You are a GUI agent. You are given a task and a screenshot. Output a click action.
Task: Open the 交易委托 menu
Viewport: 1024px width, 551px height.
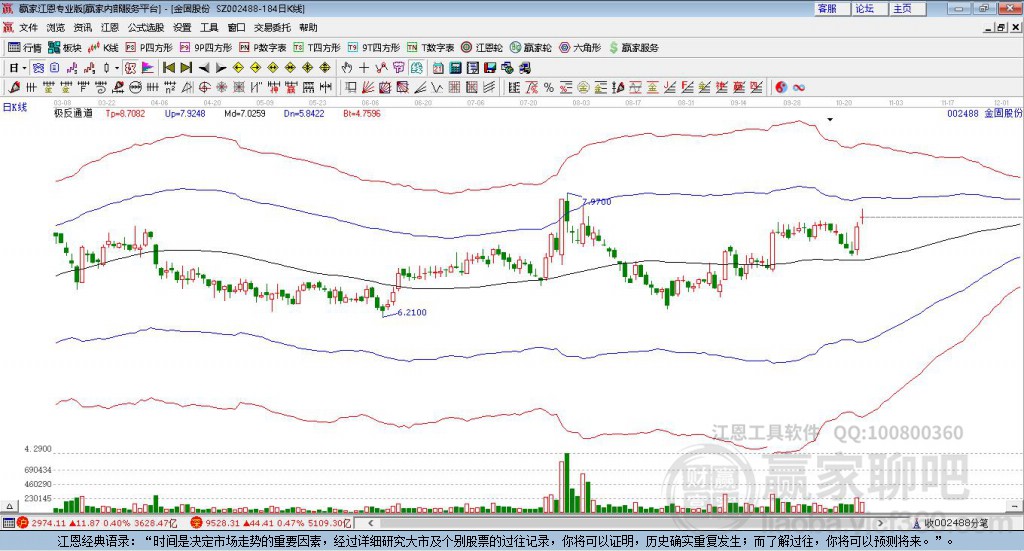(x=272, y=27)
